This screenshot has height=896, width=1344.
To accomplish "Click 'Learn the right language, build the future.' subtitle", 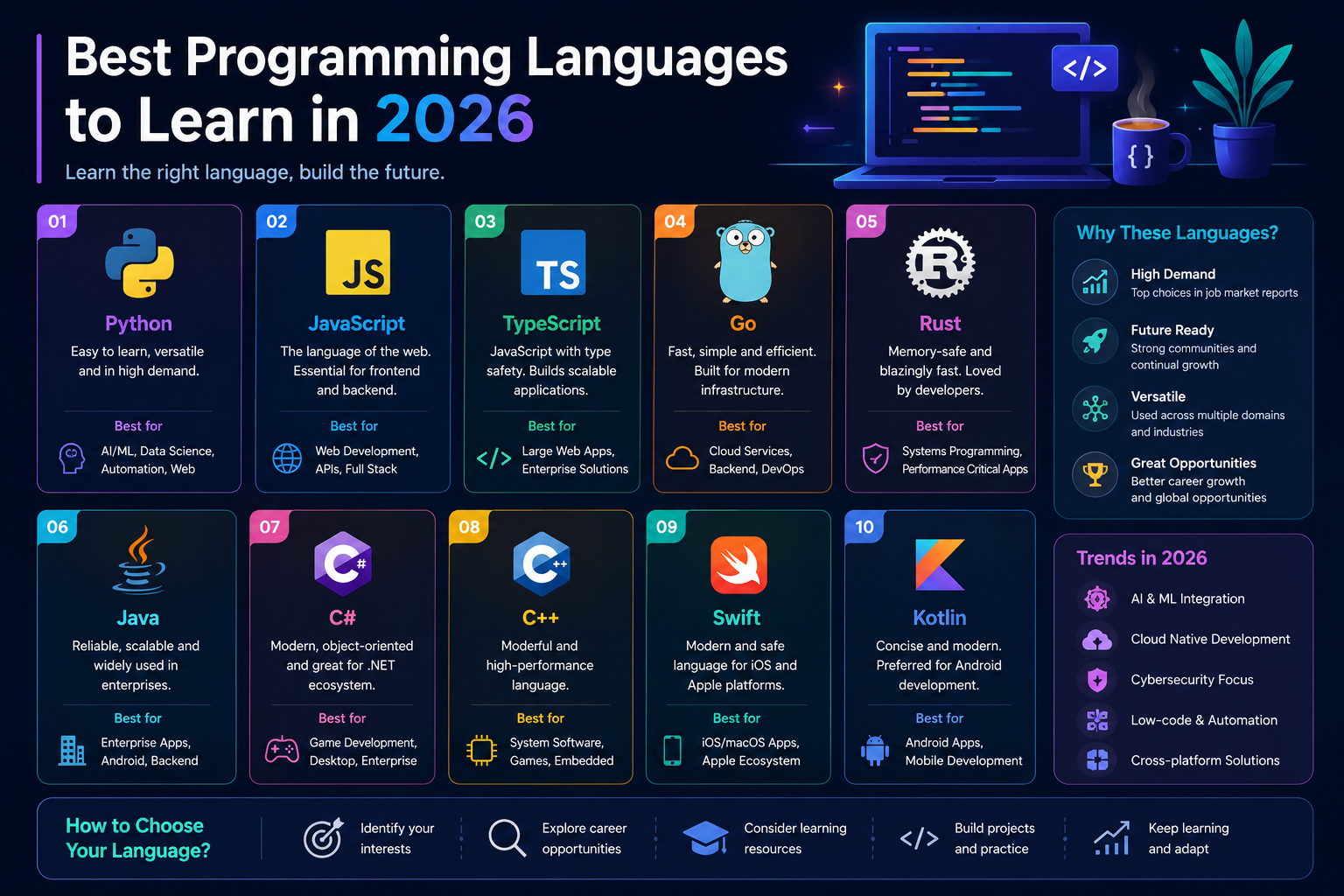I will coord(255,172).
